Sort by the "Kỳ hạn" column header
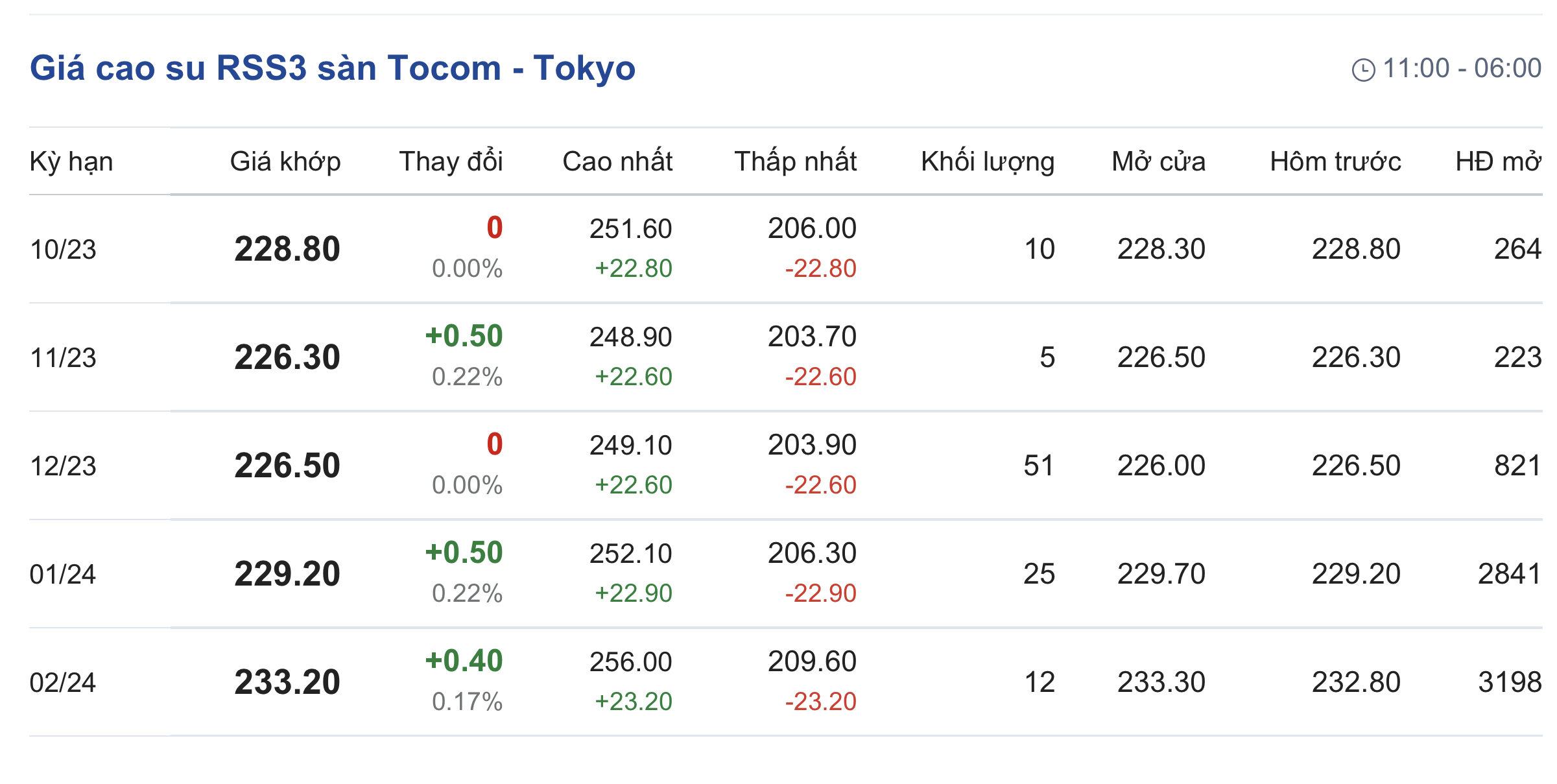The width and height of the screenshot is (1557, 784). tap(71, 161)
